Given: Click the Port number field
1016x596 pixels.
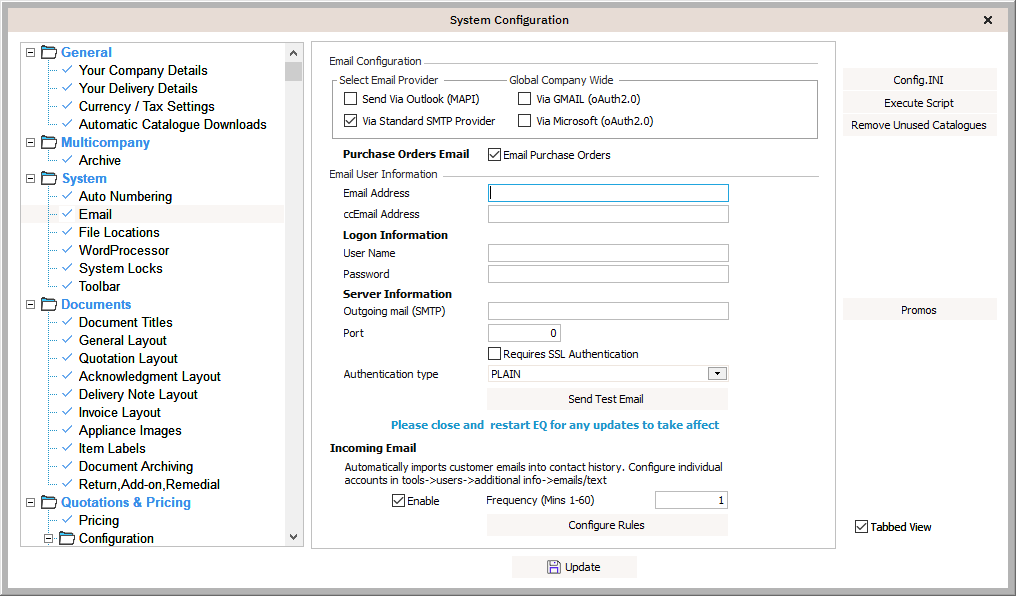Looking at the screenshot, I should pyautogui.click(x=524, y=333).
